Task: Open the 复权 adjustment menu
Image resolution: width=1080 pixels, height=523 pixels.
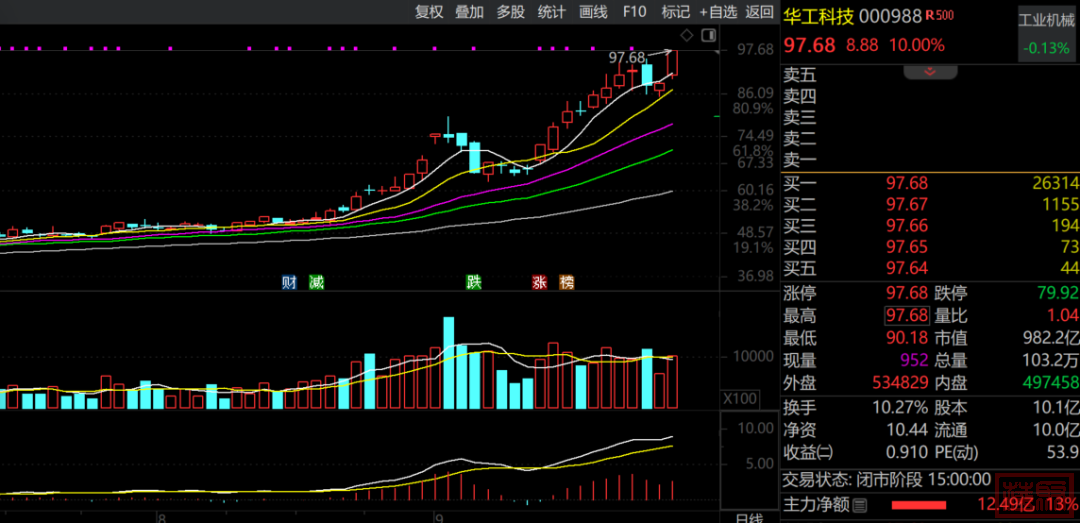Action: 429,12
